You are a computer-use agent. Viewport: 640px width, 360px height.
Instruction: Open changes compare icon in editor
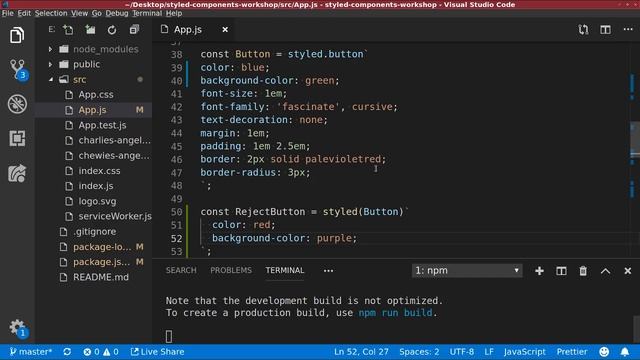(x=583, y=29)
